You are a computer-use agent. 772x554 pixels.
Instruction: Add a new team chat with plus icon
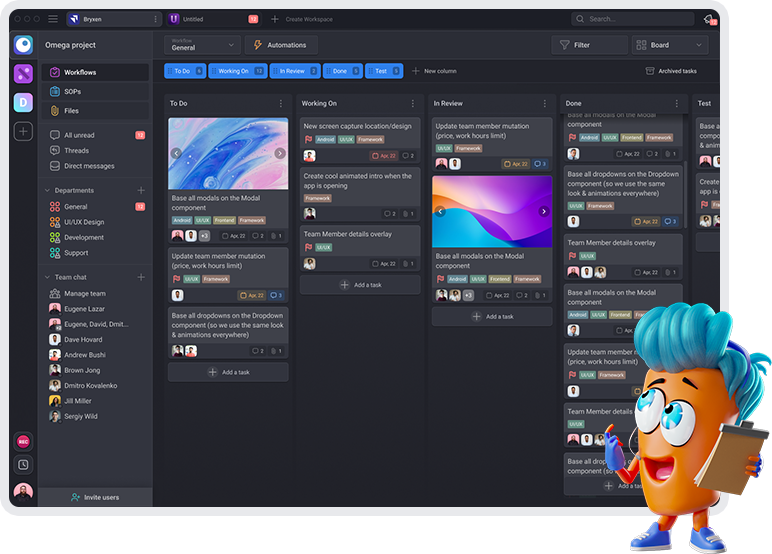point(141,277)
